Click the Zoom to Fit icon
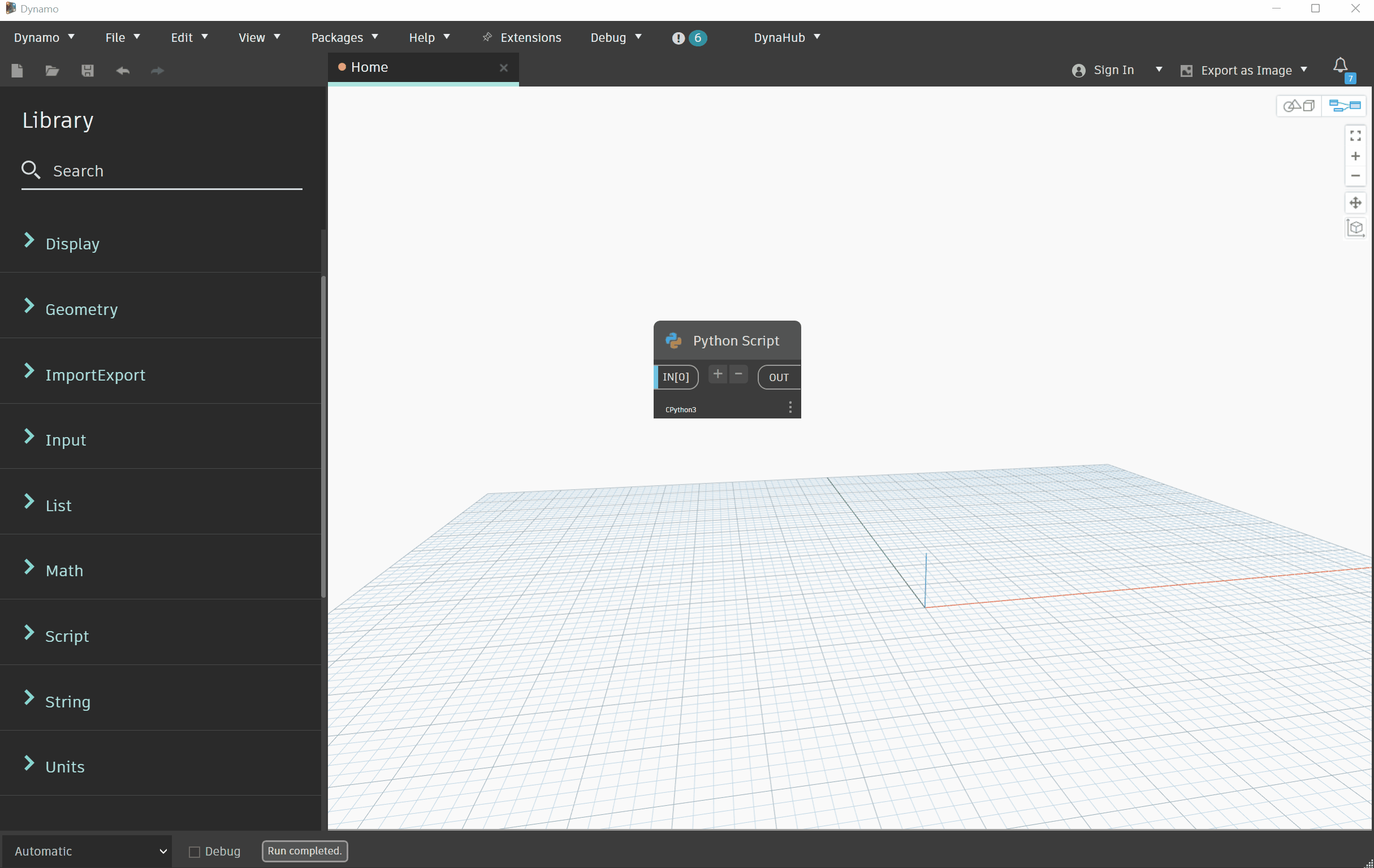 point(1355,136)
